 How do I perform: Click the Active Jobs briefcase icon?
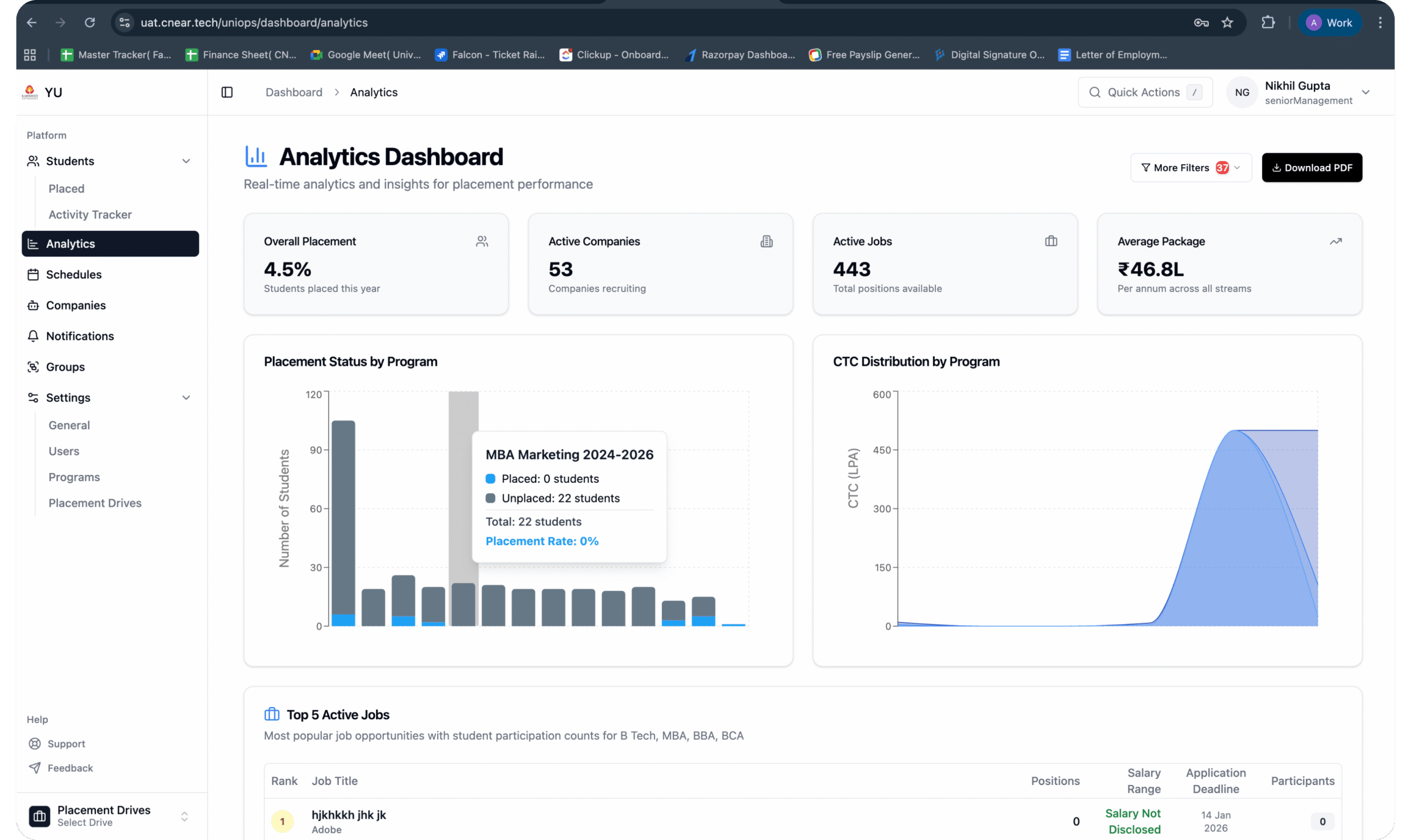tap(1051, 241)
